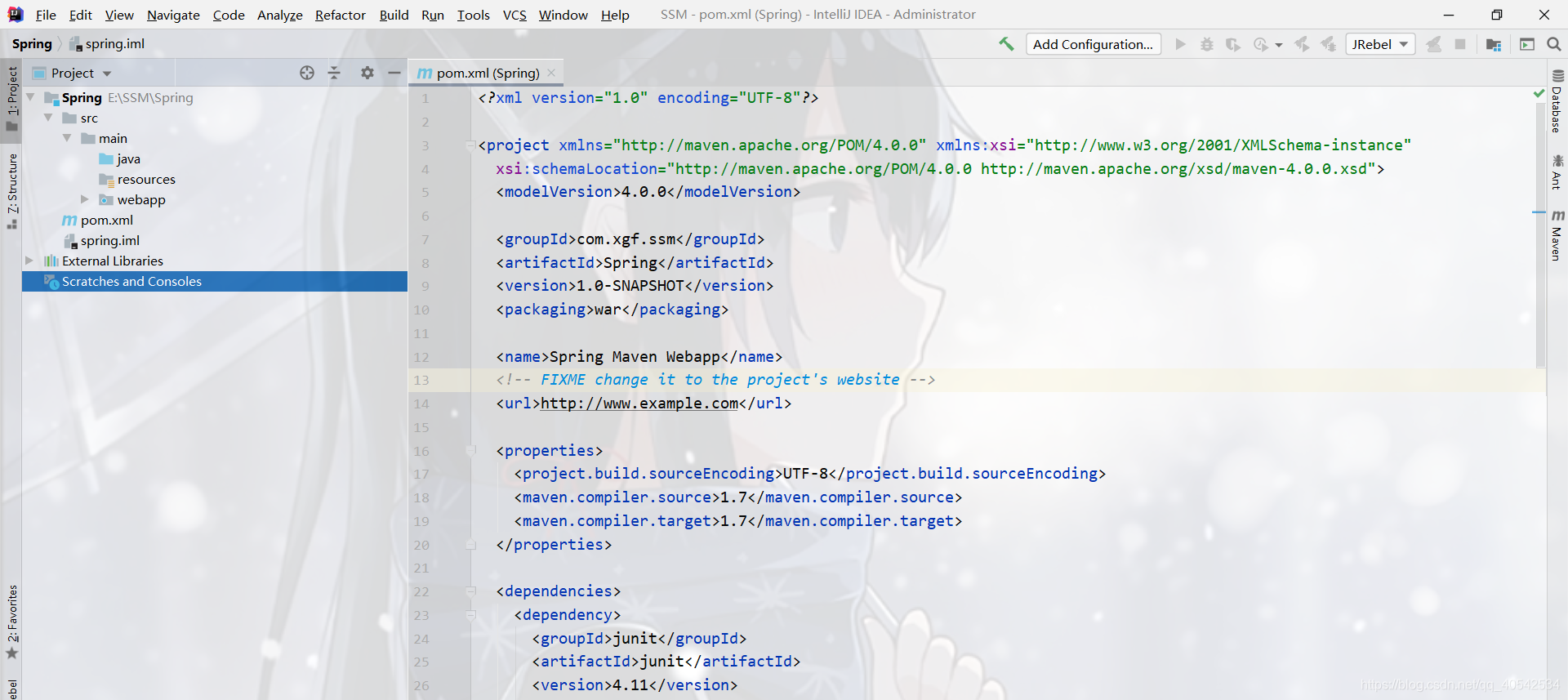
Task: Toggle the Ant tool window tab
Action: [x=1557, y=172]
